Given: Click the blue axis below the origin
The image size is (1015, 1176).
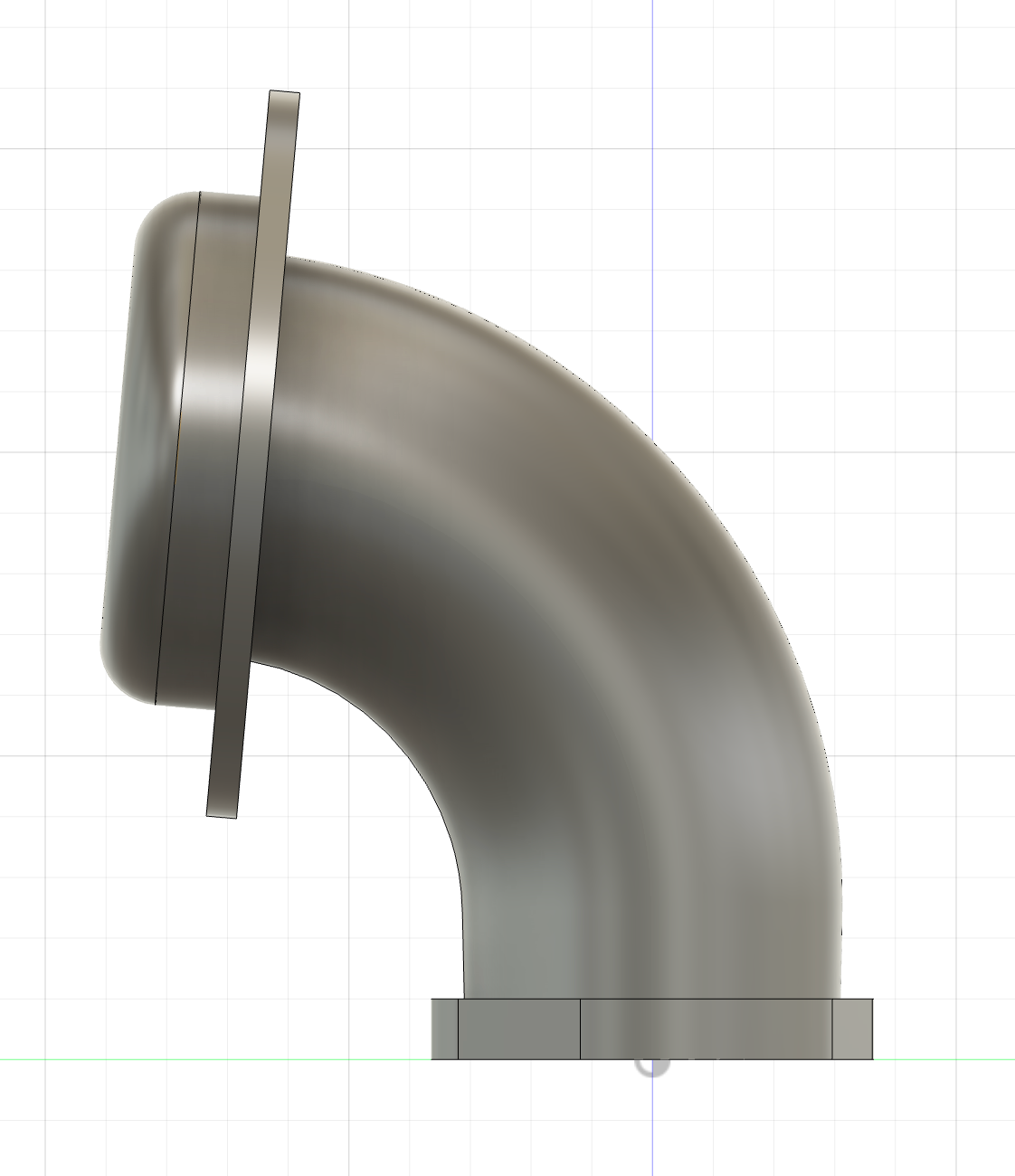Looking at the screenshot, I should pyautogui.click(x=653, y=1131).
